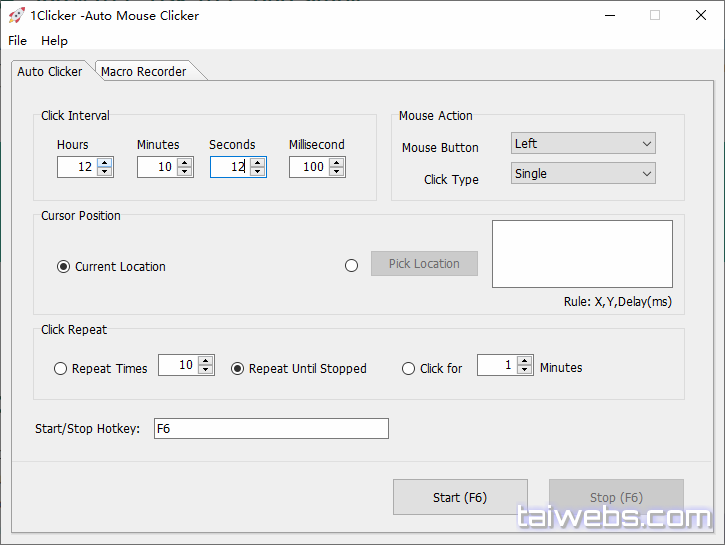Open the Mouse Button dropdown
725x545 pixels.
click(583, 144)
